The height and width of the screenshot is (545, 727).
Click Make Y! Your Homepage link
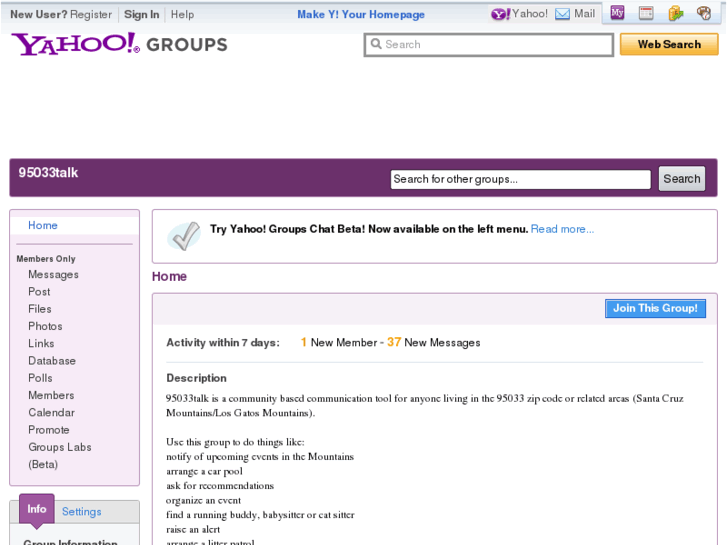tap(361, 14)
